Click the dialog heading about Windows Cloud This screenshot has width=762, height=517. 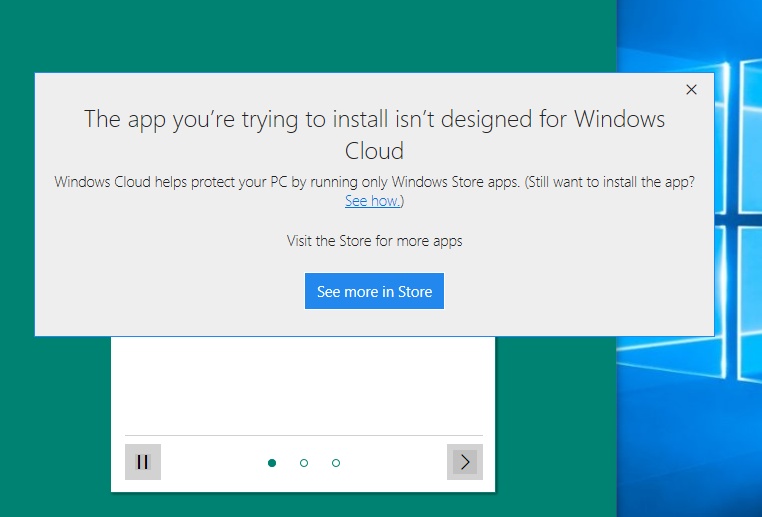point(374,135)
